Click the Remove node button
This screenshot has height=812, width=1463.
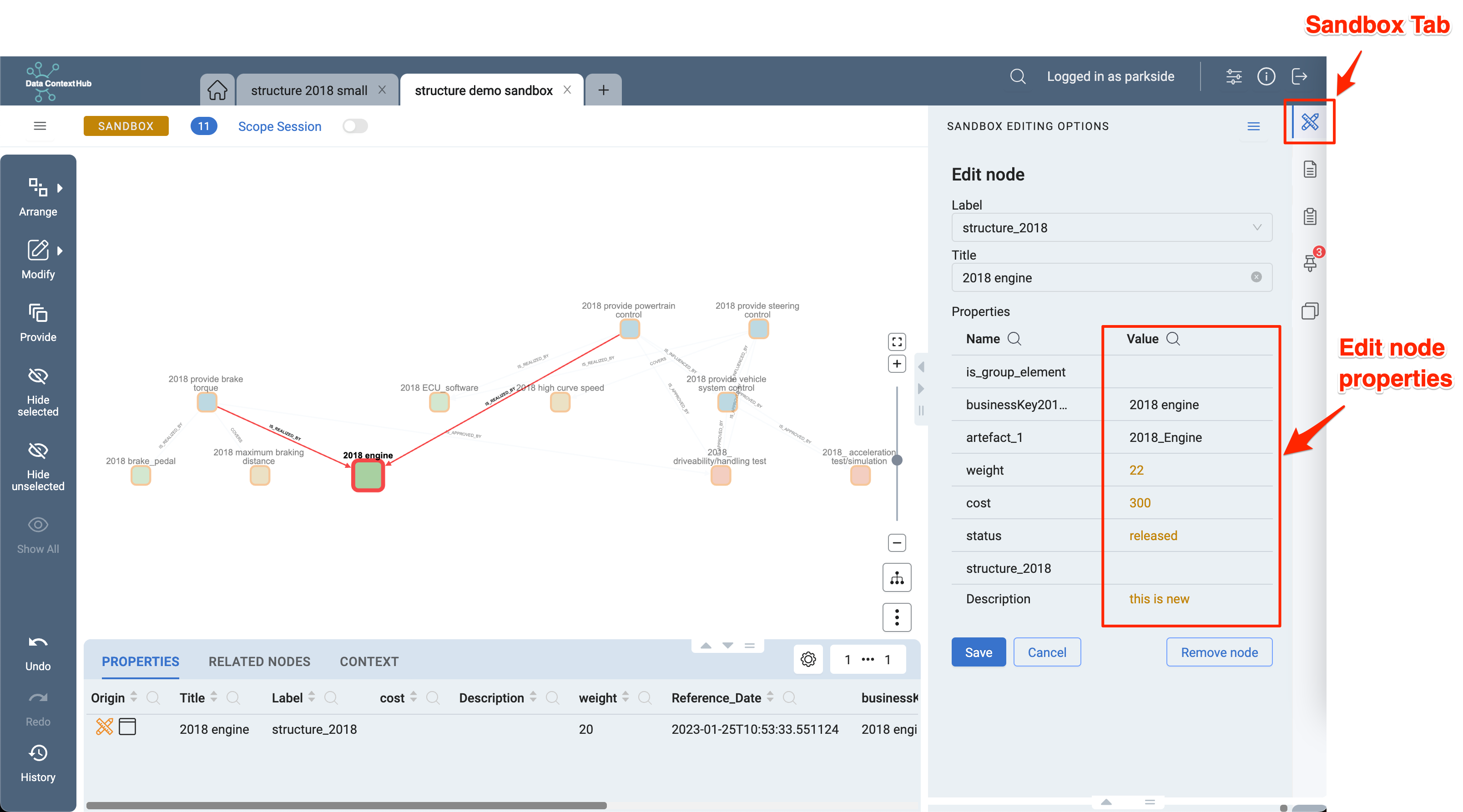(1219, 652)
